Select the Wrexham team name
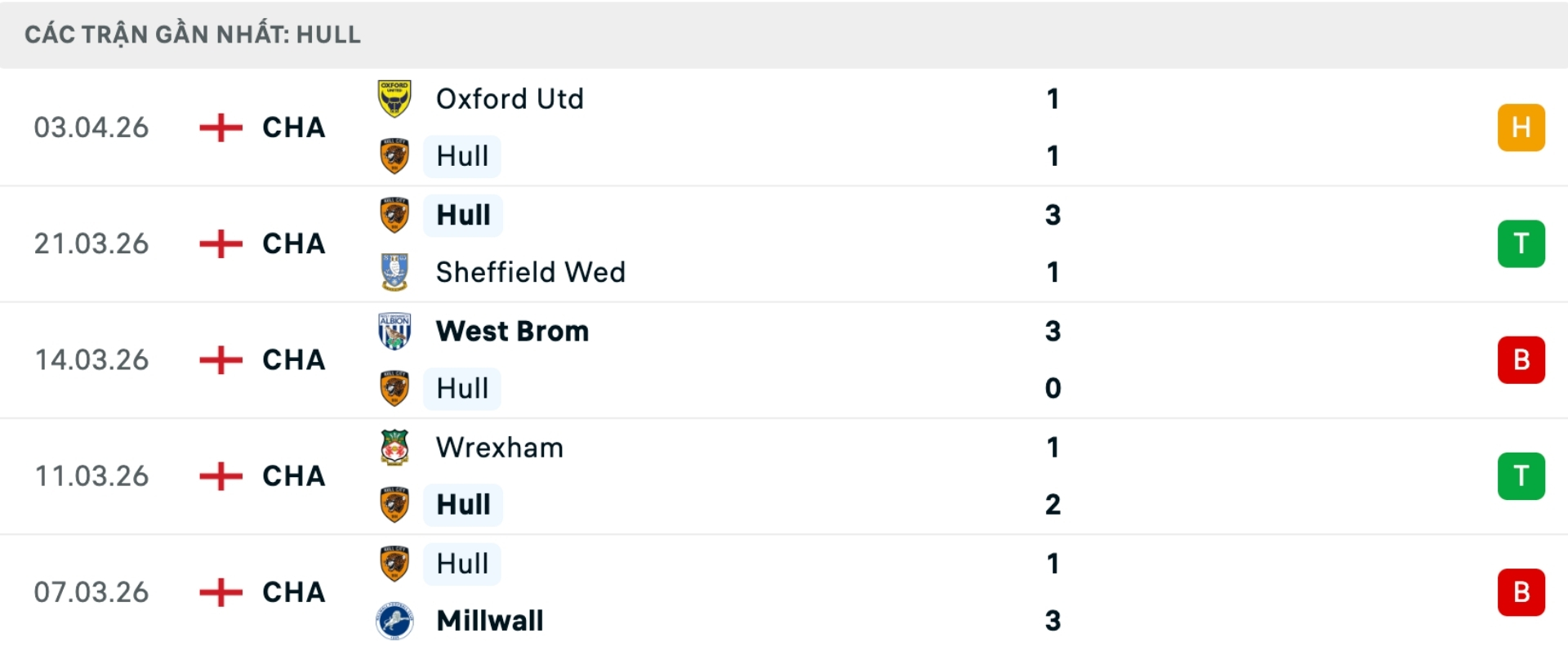Image resolution: width=1568 pixels, height=647 pixels. tap(500, 448)
